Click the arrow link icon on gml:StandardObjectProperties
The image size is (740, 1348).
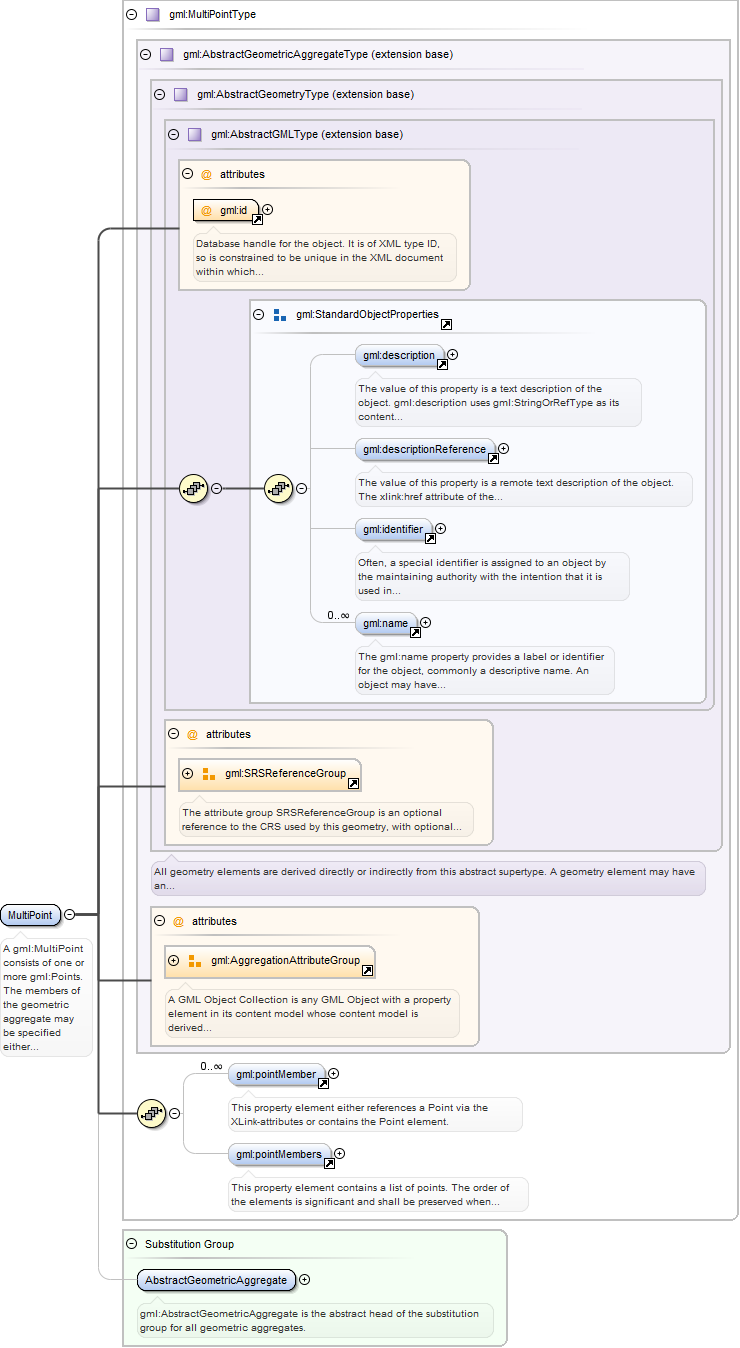[446, 324]
